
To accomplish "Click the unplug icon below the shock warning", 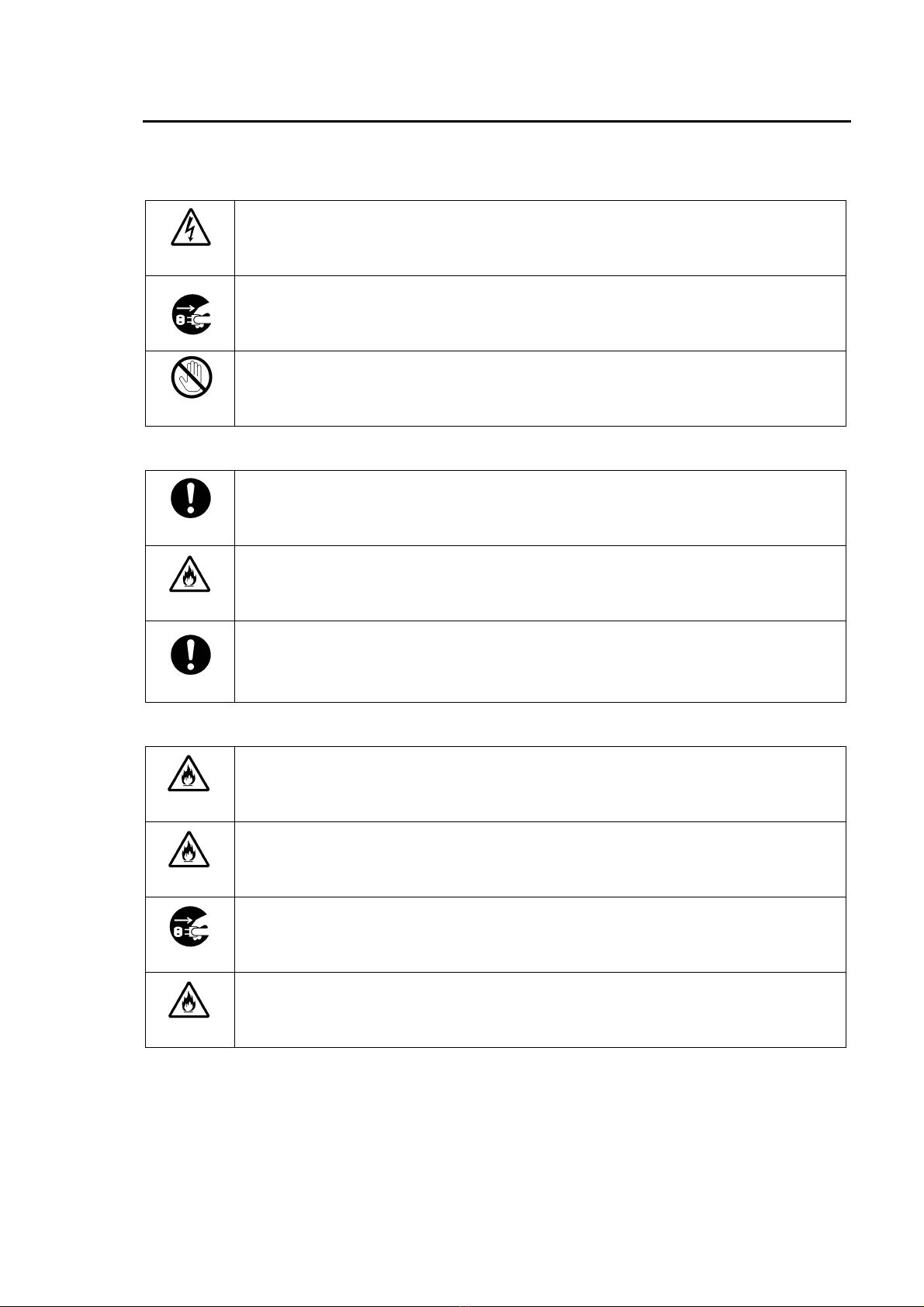I will pyautogui.click(x=190, y=313).
